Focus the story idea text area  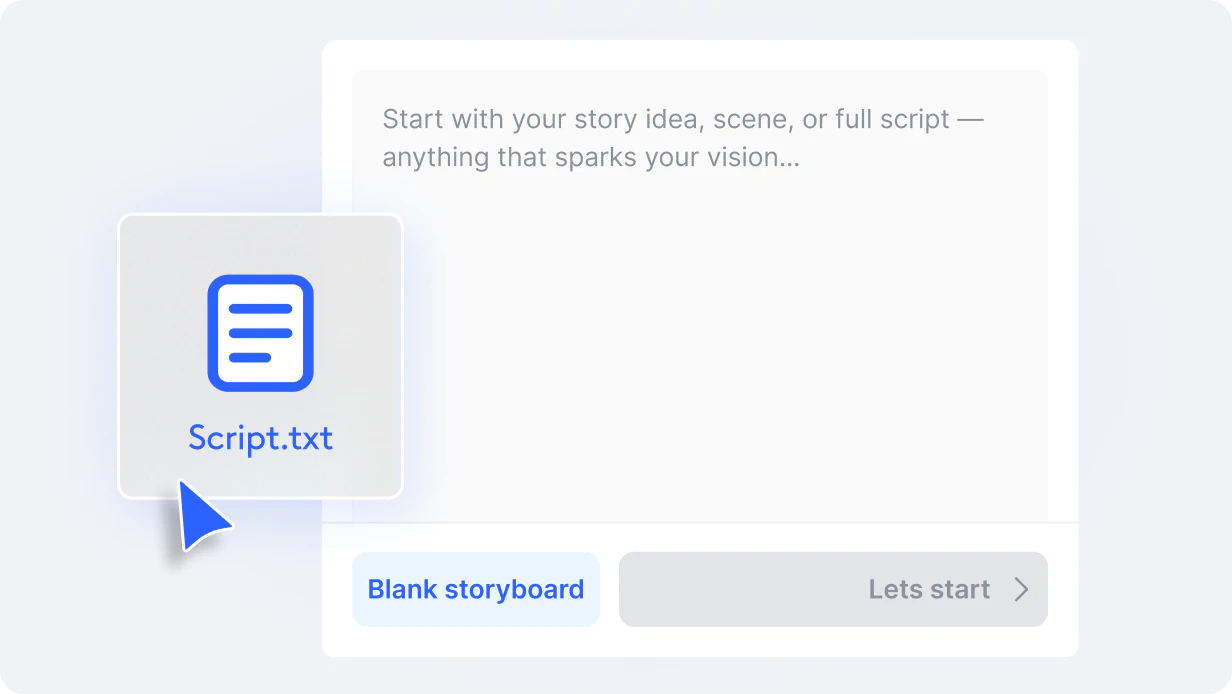point(700,296)
